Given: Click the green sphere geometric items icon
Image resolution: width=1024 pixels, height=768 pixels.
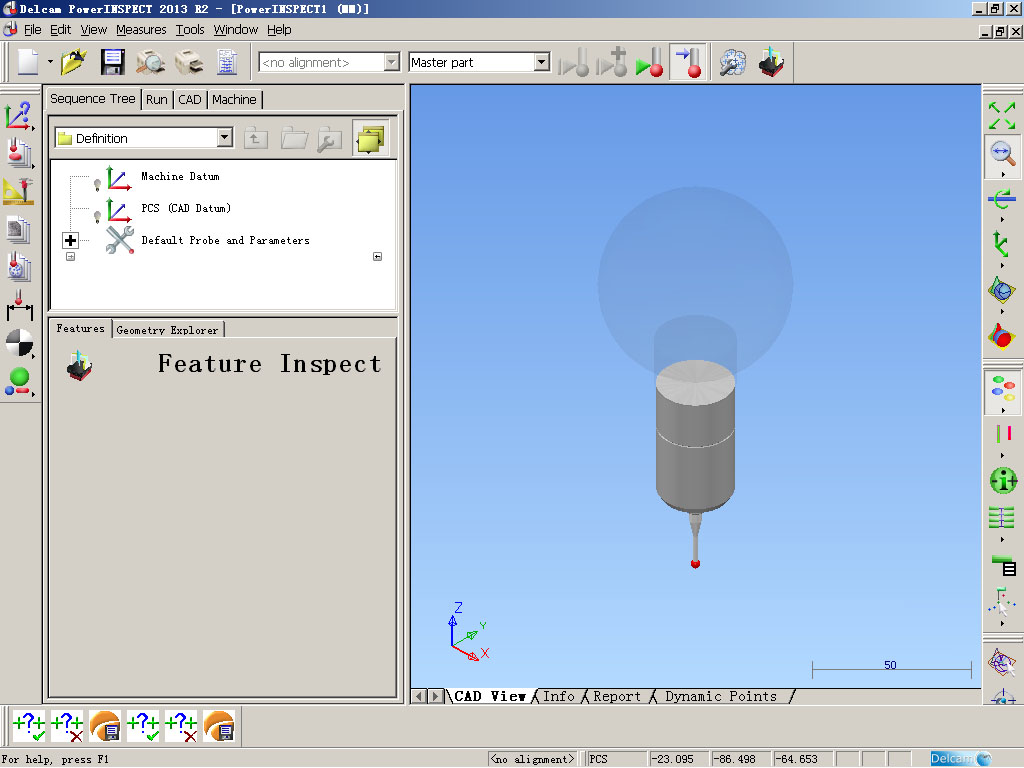Looking at the screenshot, I should coord(18,381).
